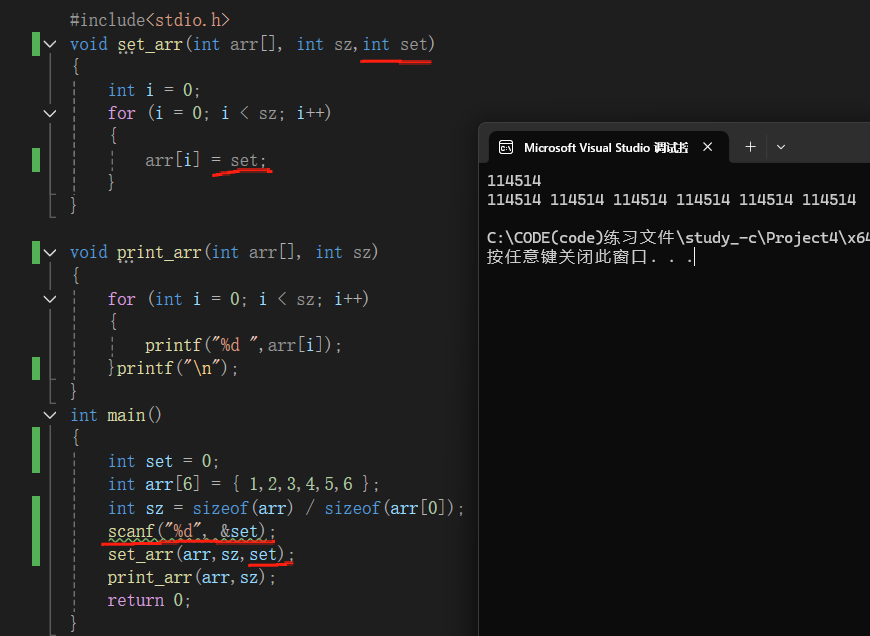The image size is (870, 636).
Task: Open the terminal tab dropdown arrow
Action: pyautogui.click(x=781, y=147)
